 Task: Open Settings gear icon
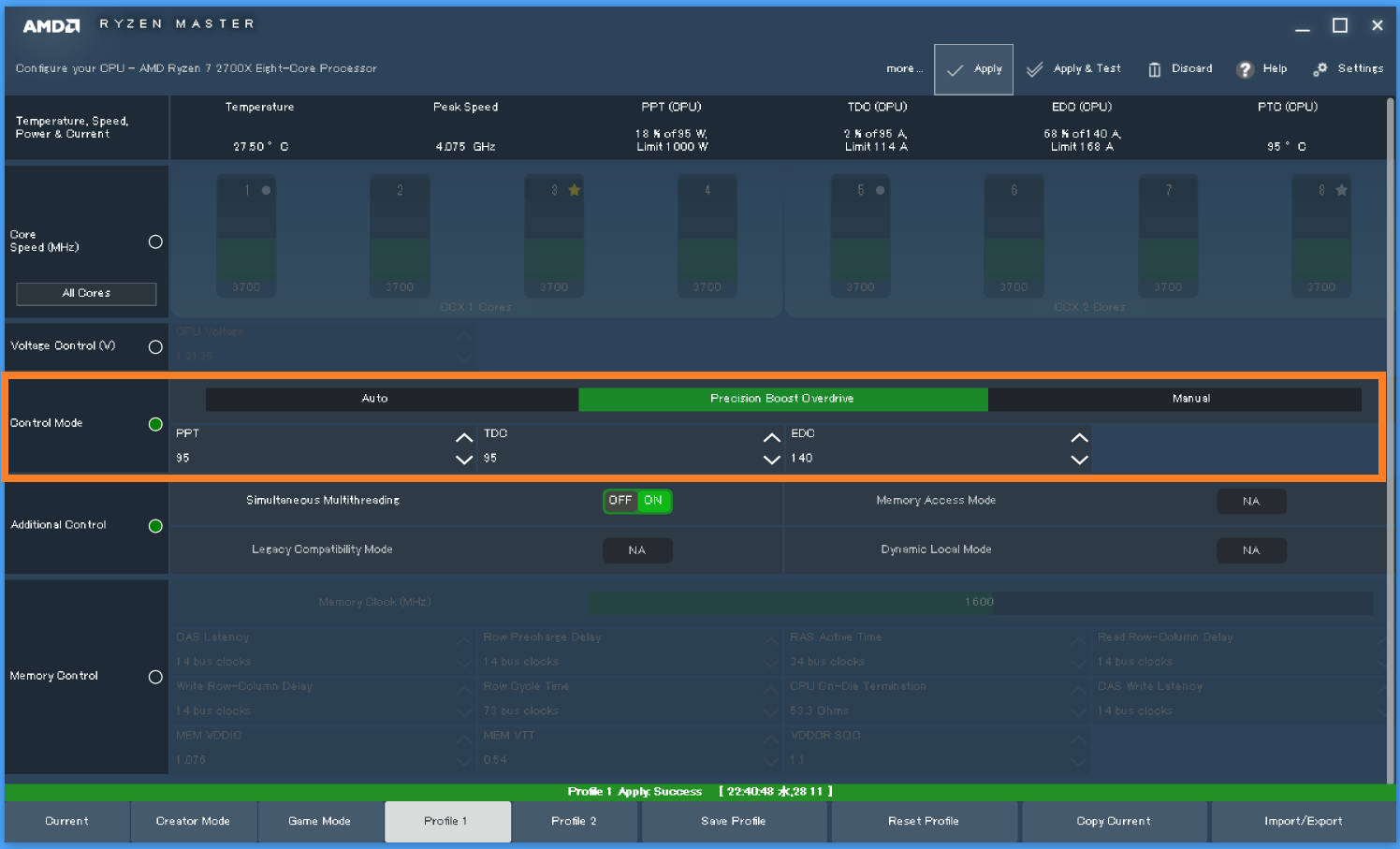1320,69
